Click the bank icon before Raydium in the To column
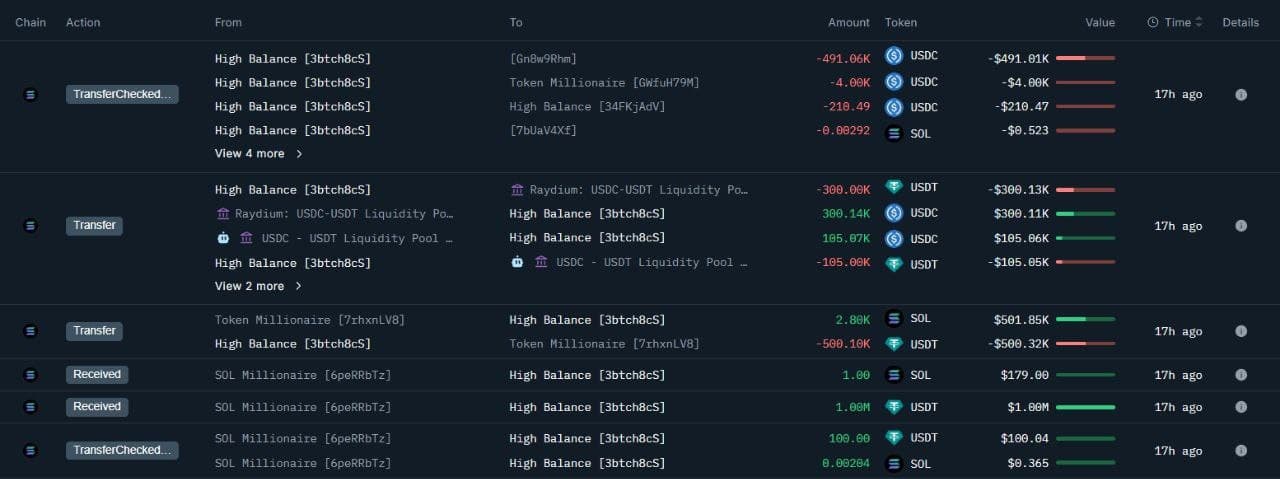1280x479 pixels. pos(517,189)
